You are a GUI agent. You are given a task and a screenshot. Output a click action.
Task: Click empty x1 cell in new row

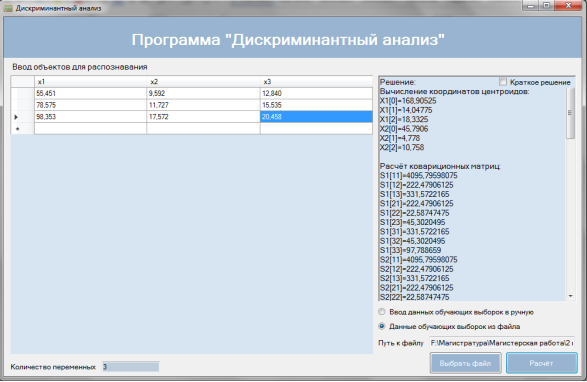[x=90, y=128]
